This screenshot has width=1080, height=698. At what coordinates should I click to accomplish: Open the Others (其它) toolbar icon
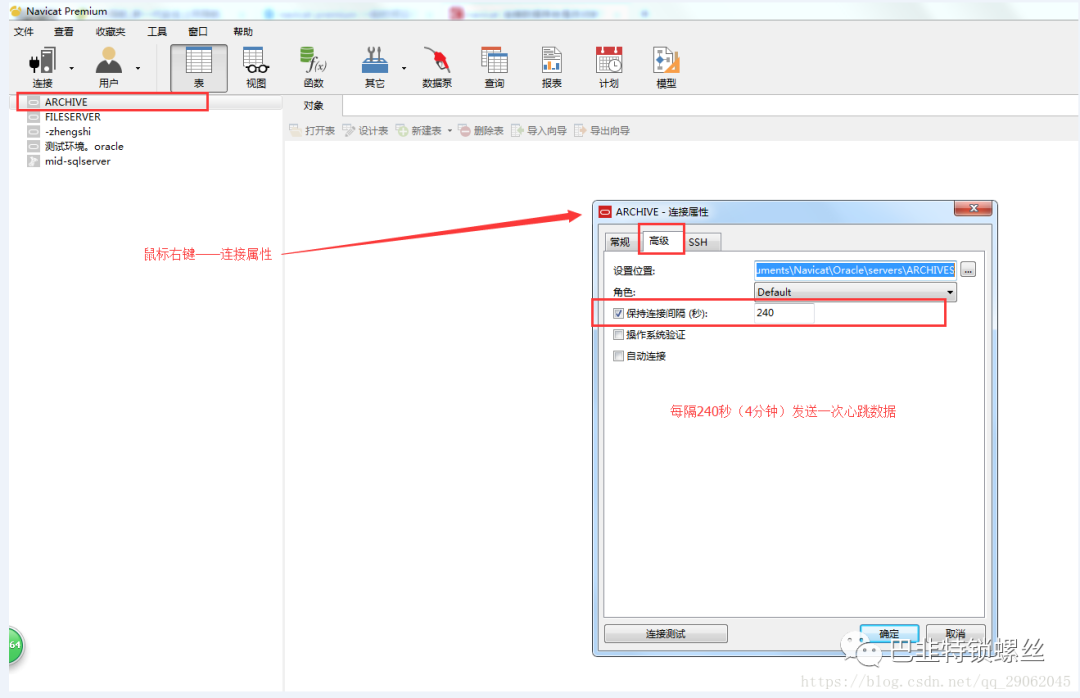pos(374,68)
